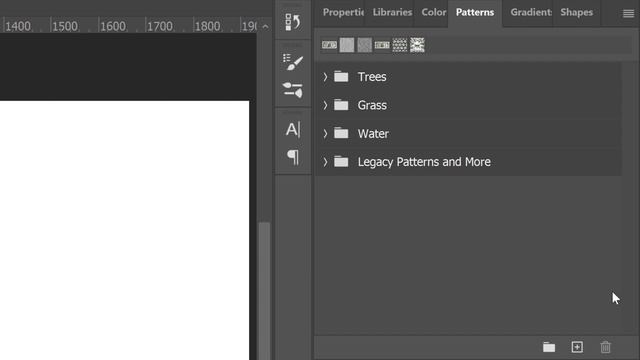Image resolution: width=640 pixels, height=360 pixels.
Task: Open the Patterns panel flyout menu
Action: (x=628, y=14)
